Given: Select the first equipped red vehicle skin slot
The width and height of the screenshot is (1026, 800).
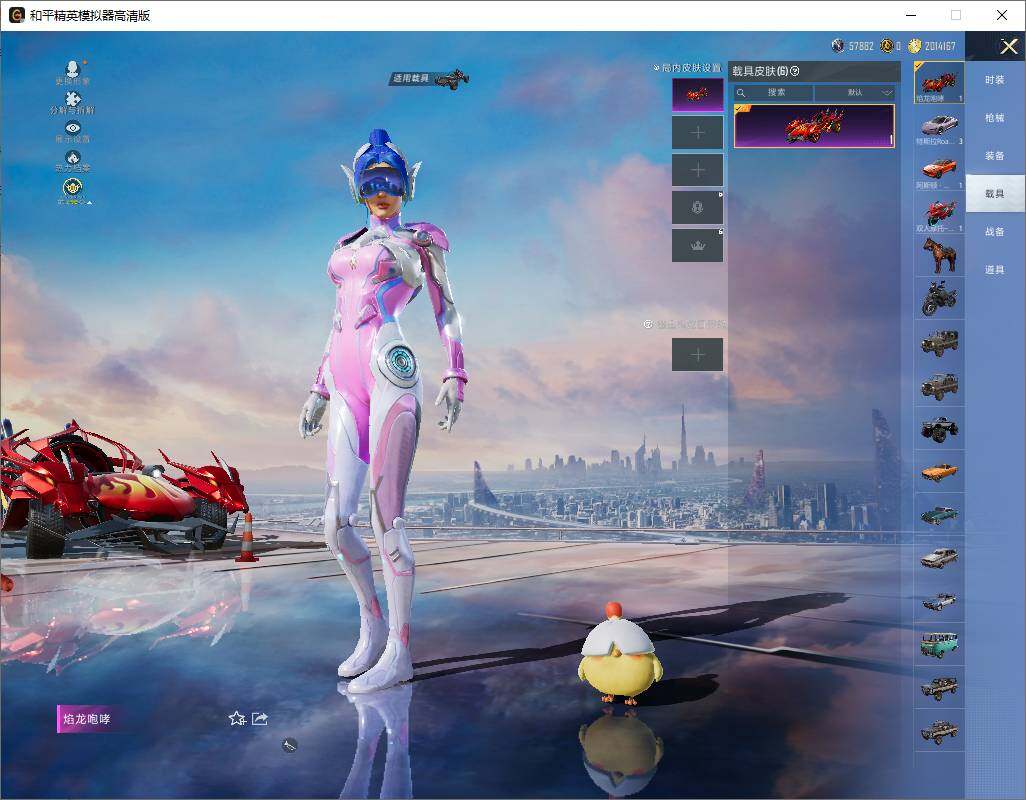Looking at the screenshot, I should pos(698,94).
